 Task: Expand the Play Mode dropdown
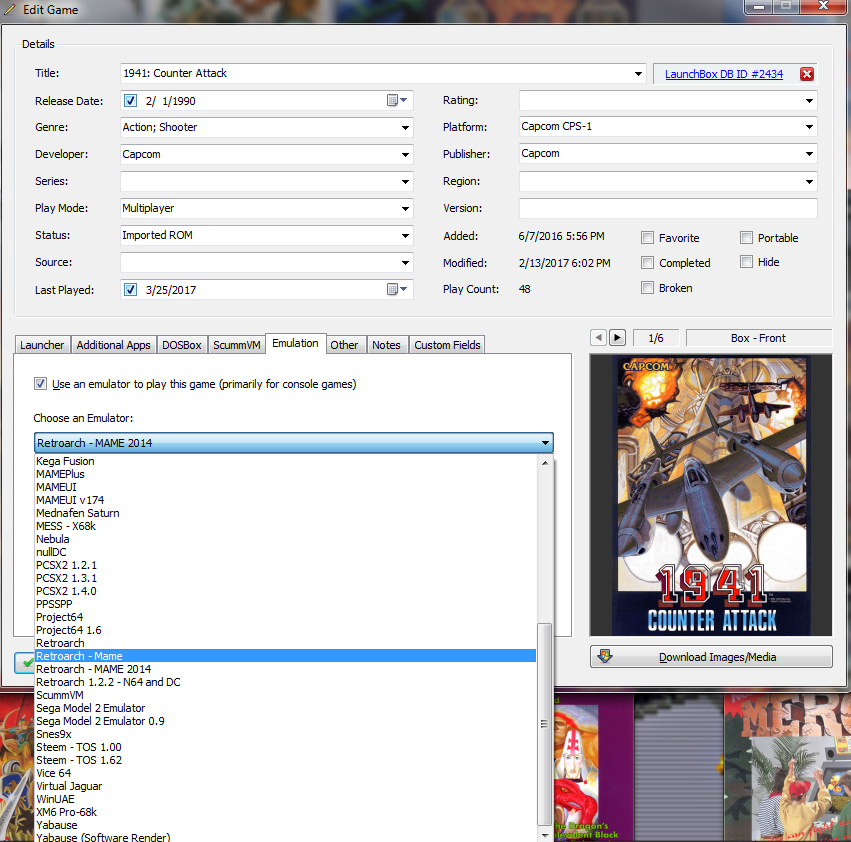coord(405,208)
